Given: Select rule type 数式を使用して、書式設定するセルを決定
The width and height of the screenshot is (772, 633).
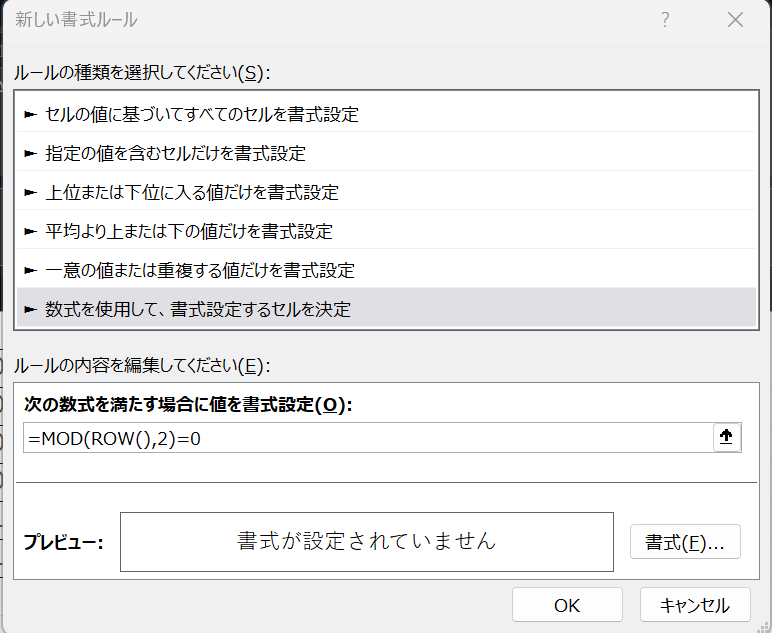Looking at the screenshot, I should pyautogui.click(x=386, y=309).
